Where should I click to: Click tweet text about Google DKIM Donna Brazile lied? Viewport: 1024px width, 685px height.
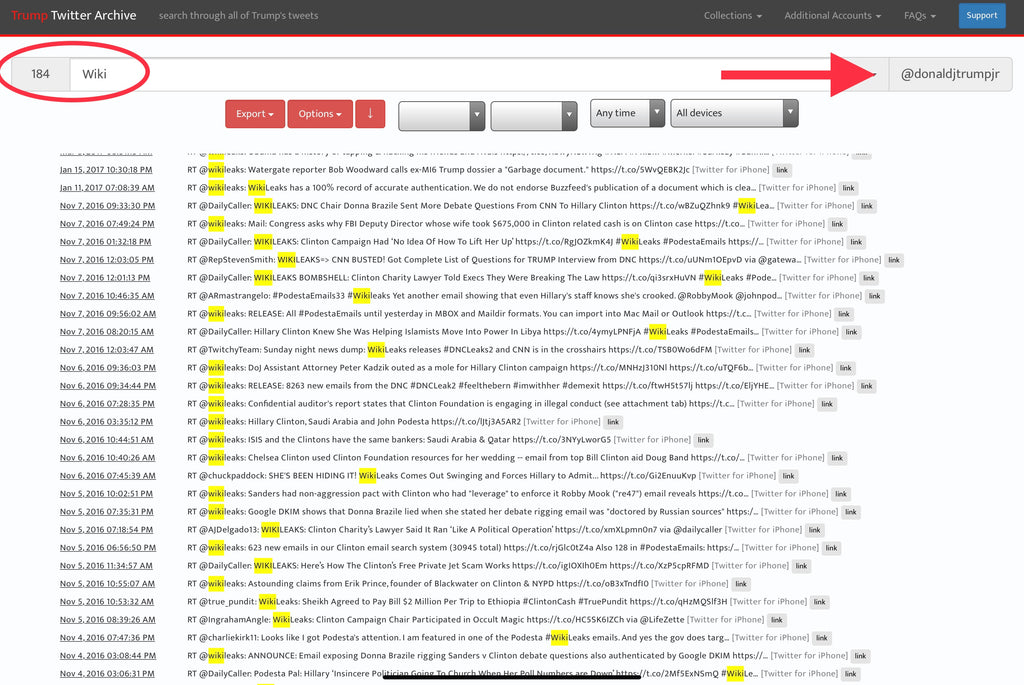pyautogui.click(x=473, y=512)
